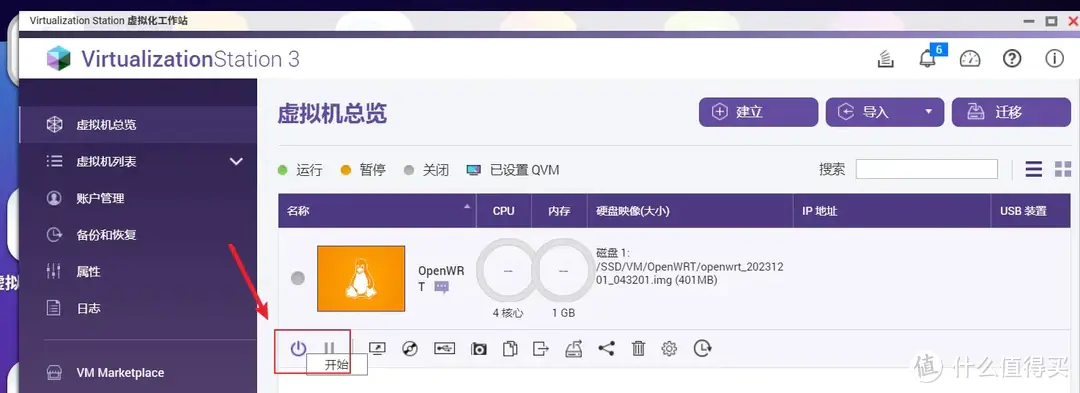Click the CPU column header

tap(503, 211)
